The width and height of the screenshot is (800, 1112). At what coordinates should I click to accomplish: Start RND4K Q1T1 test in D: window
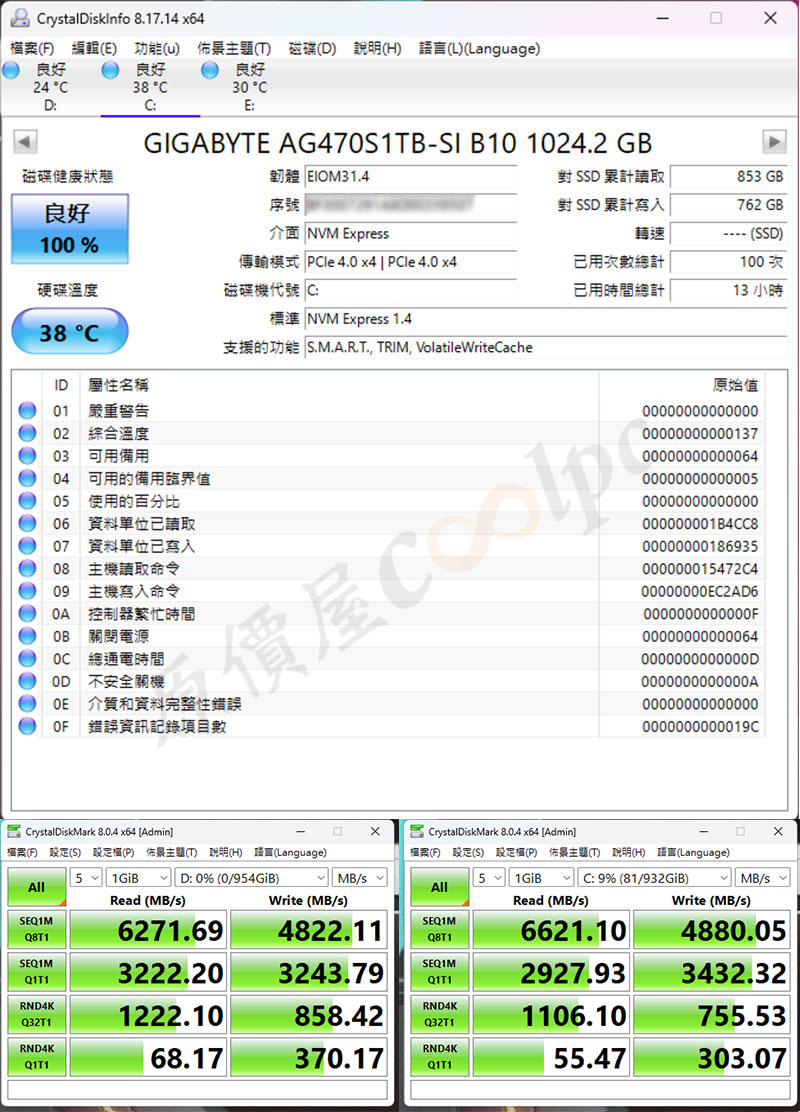36,1057
